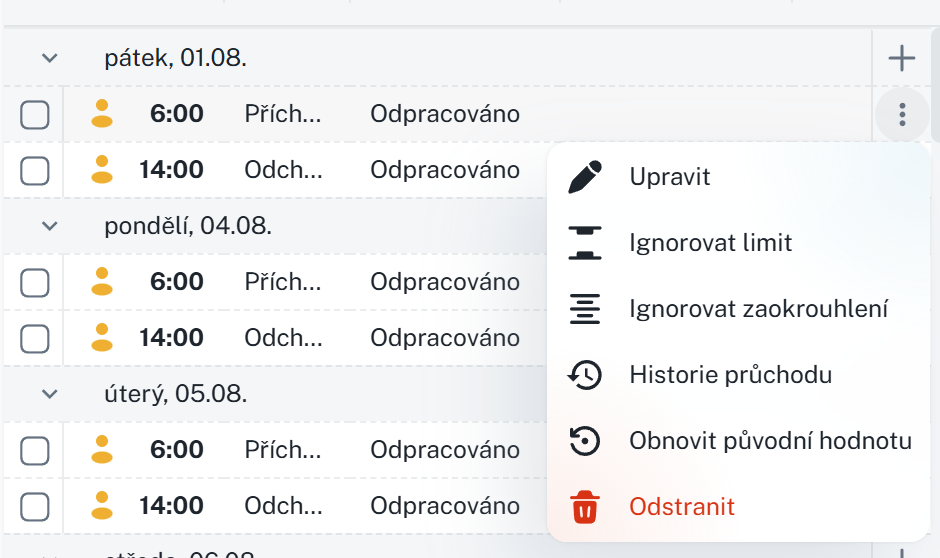Click the Ignorovat zaokrouhlení lines icon
The image size is (940, 558).
click(x=585, y=309)
